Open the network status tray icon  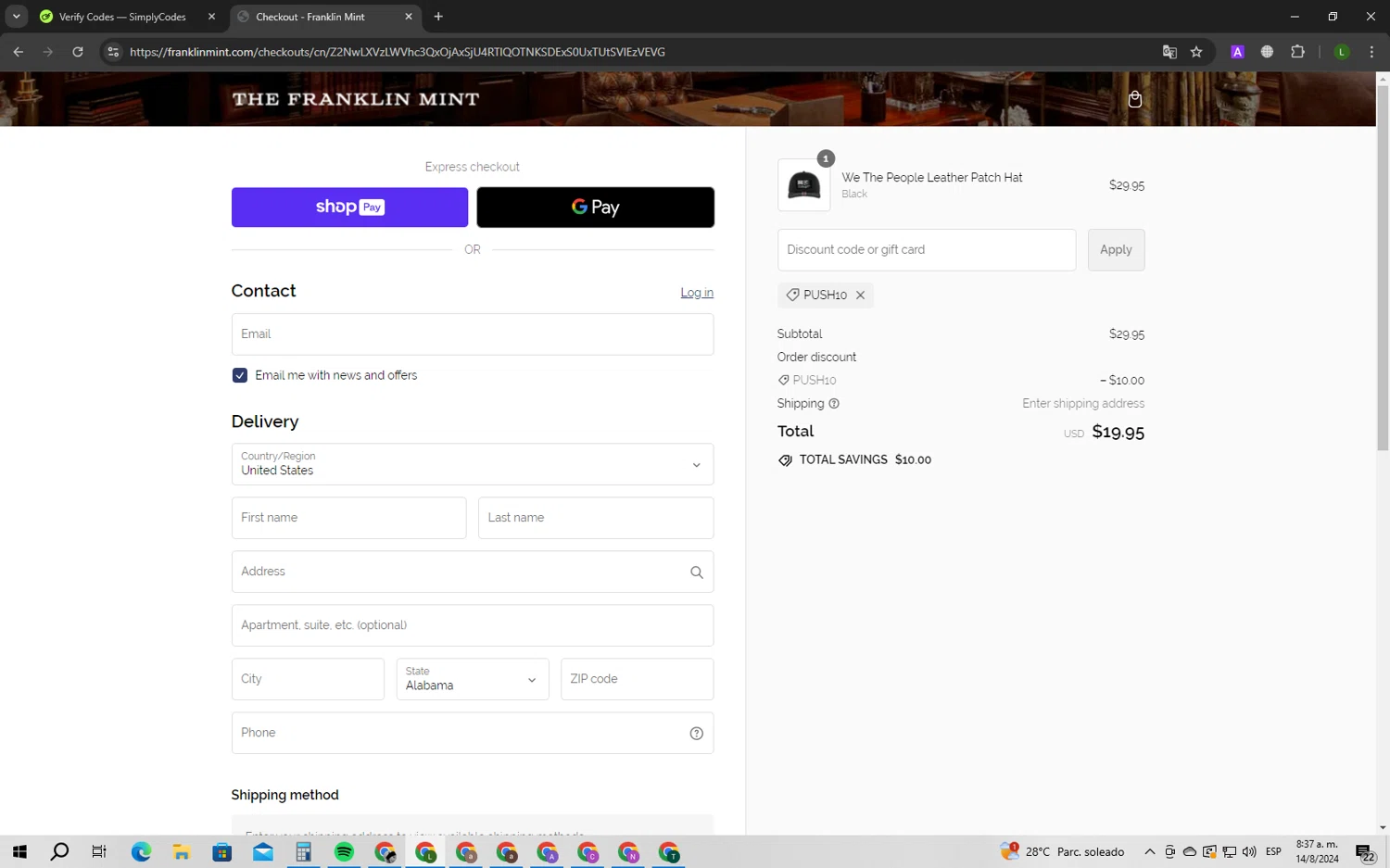click(1230, 852)
